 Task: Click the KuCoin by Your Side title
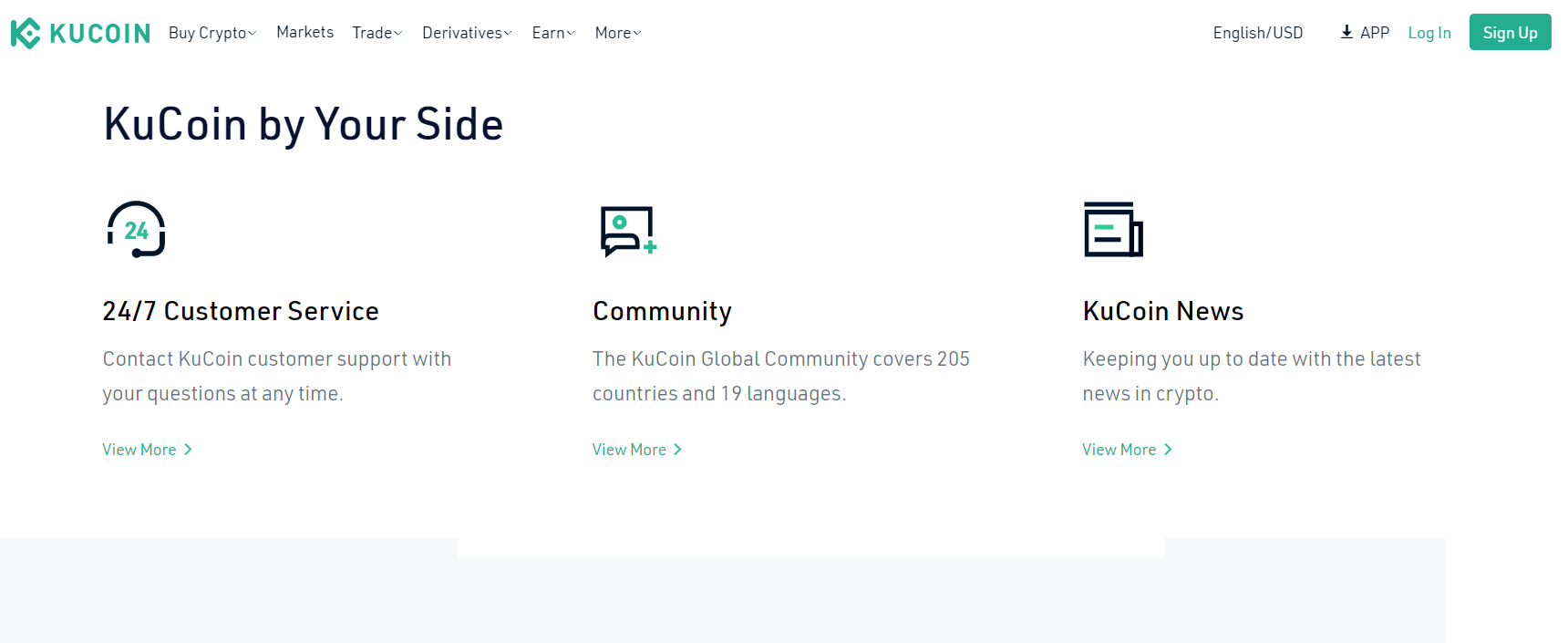[x=304, y=125]
